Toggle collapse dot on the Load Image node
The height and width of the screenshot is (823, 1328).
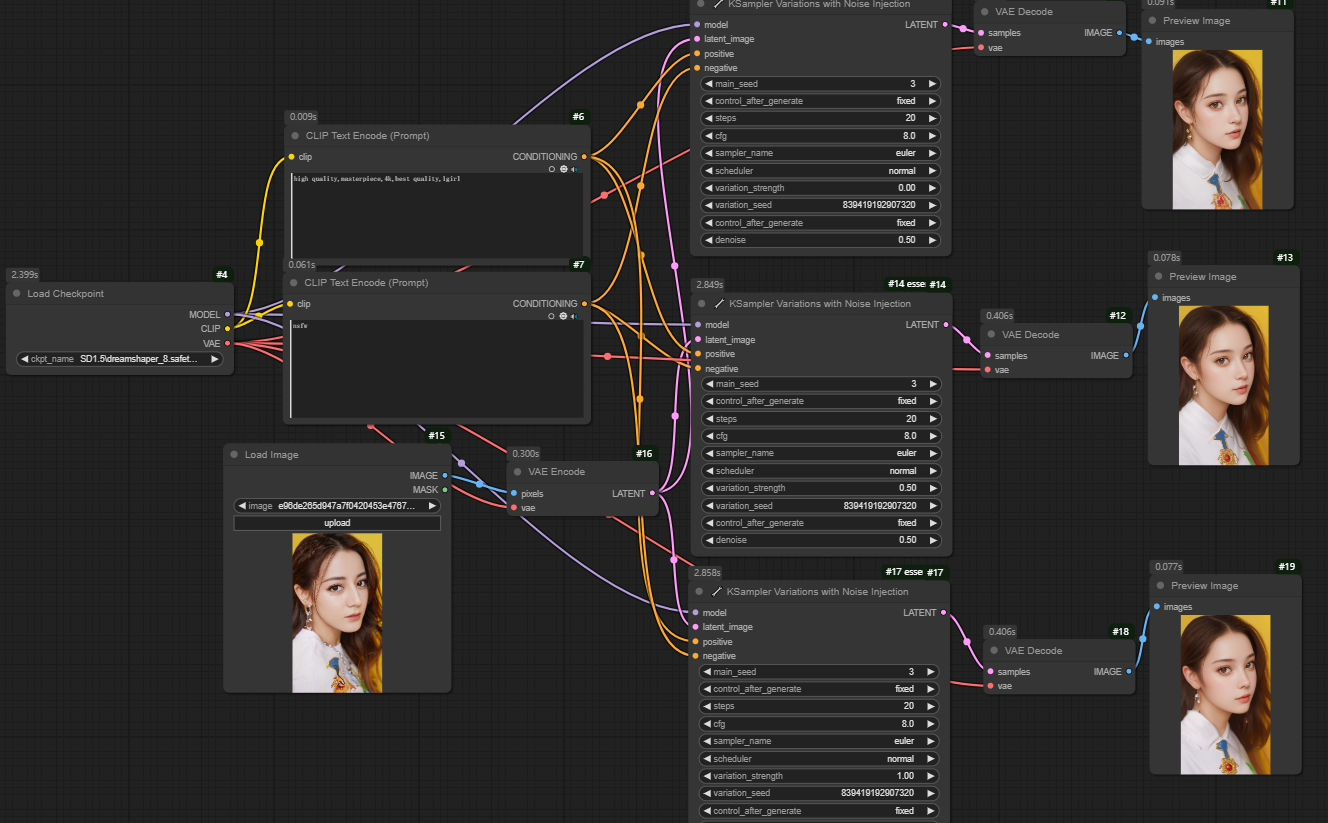point(234,455)
